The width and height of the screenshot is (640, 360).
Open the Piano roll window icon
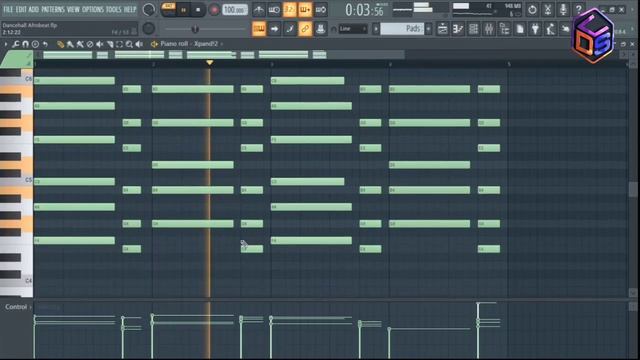(x=458, y=29)
